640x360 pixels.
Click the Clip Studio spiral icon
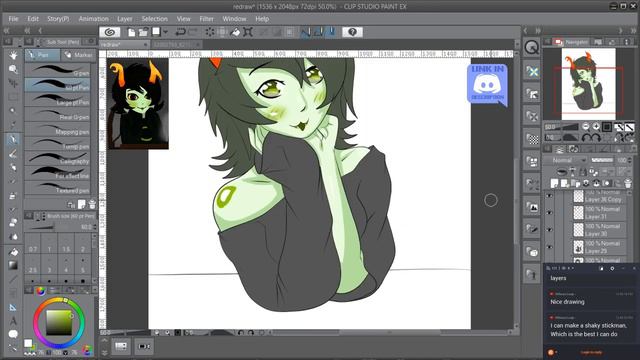(x=110, y=32)
